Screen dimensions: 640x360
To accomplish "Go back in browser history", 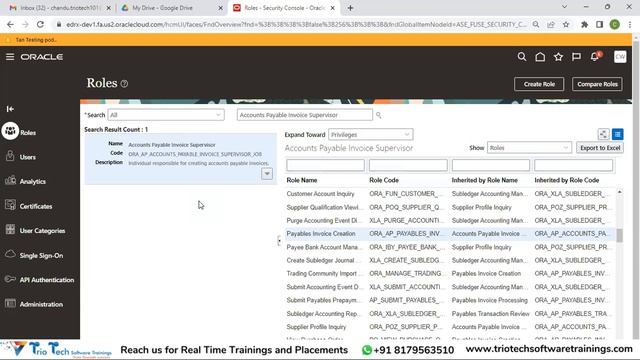I will point(10,24).
